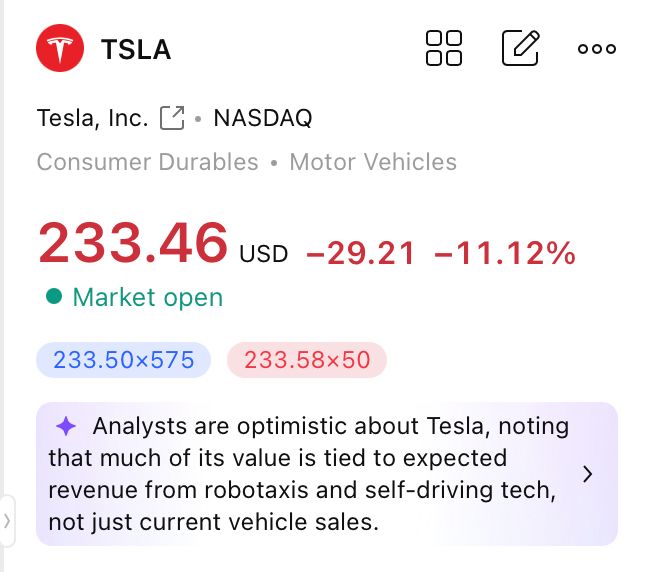Click the edit note pencil icon
648x572 pixels.
point(520,48)
